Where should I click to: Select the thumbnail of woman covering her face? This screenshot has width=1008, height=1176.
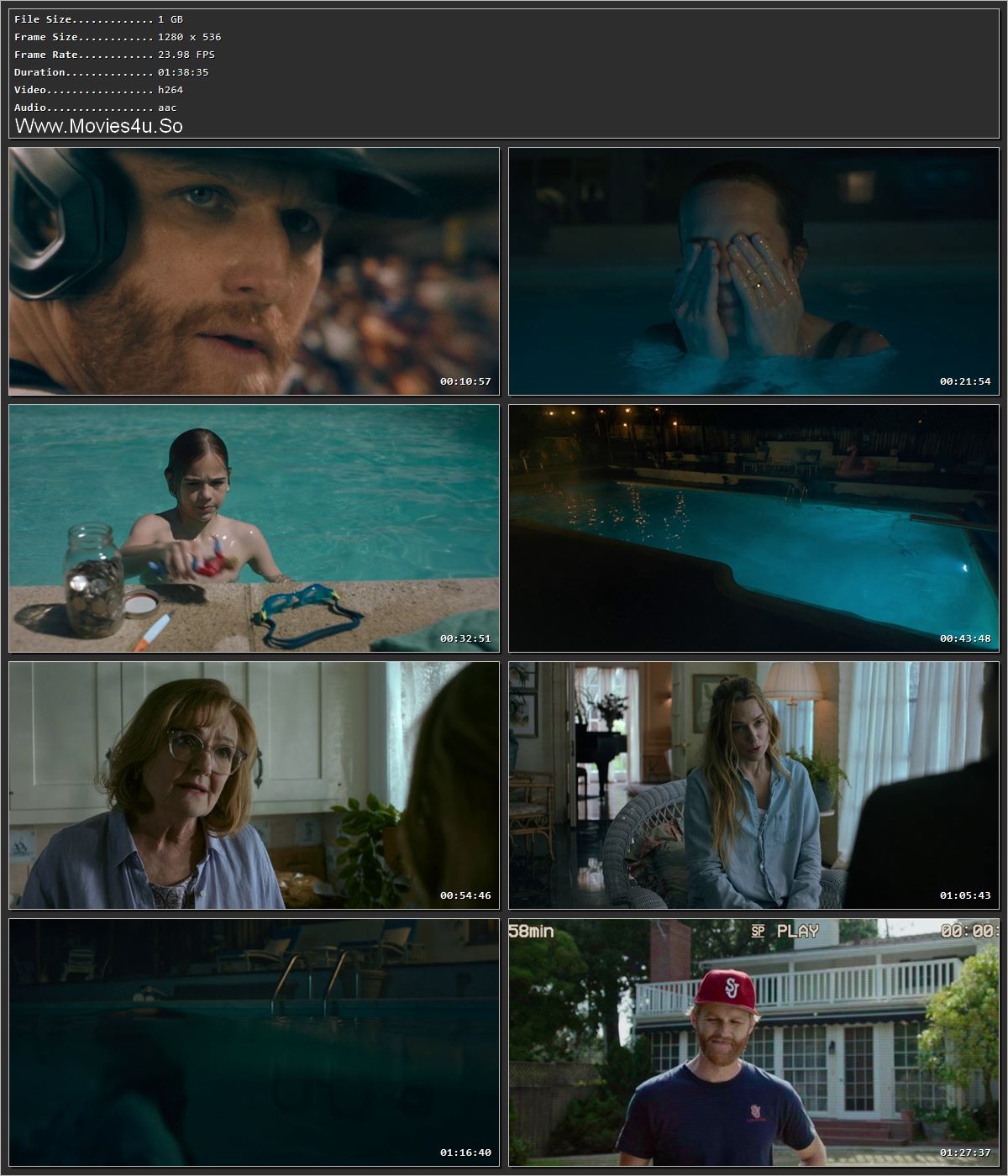coord(752,269)
